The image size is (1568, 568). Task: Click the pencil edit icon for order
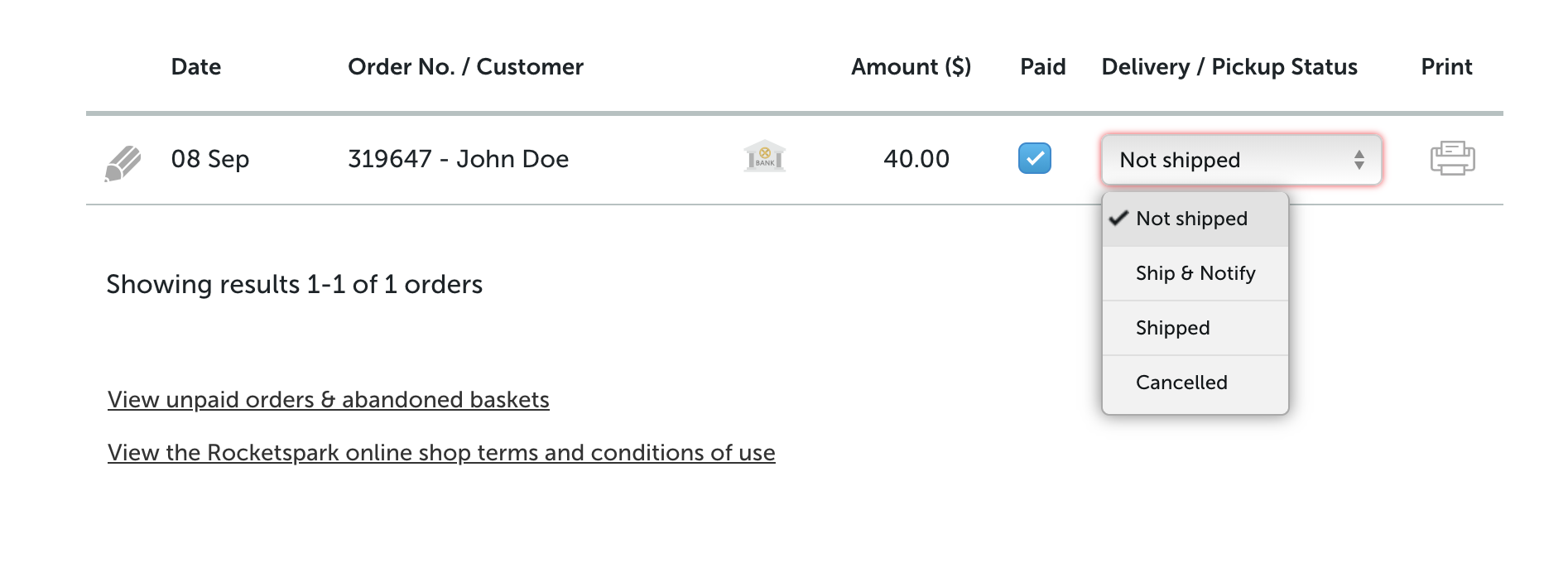pos(123,163)
